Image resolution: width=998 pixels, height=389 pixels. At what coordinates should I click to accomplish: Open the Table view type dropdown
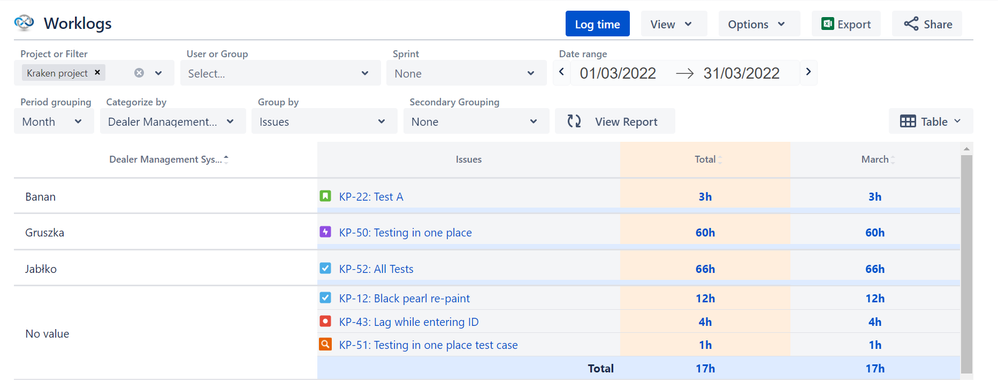(x=931, y=122)
